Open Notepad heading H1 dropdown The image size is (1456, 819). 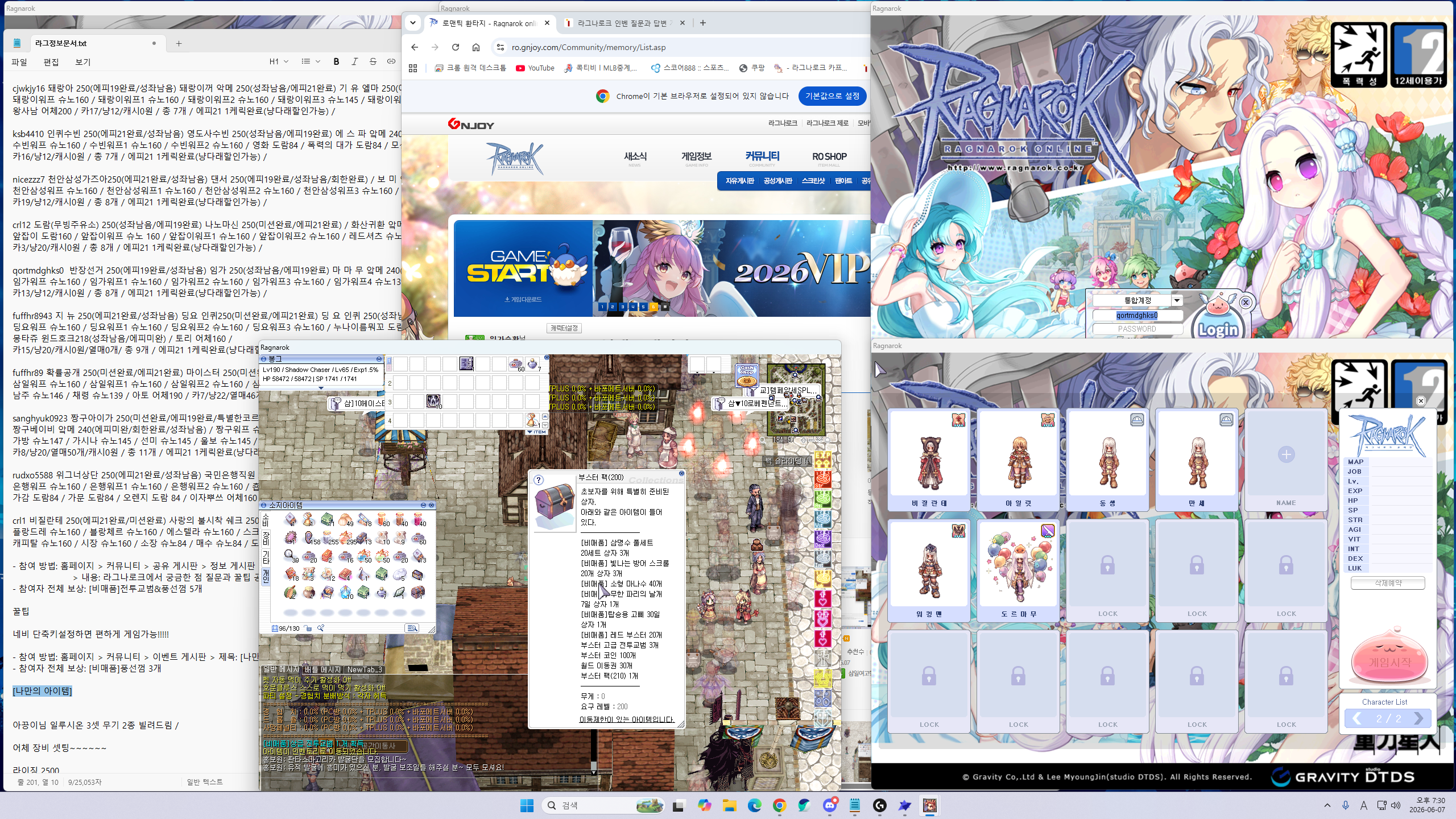coord(279,61)
